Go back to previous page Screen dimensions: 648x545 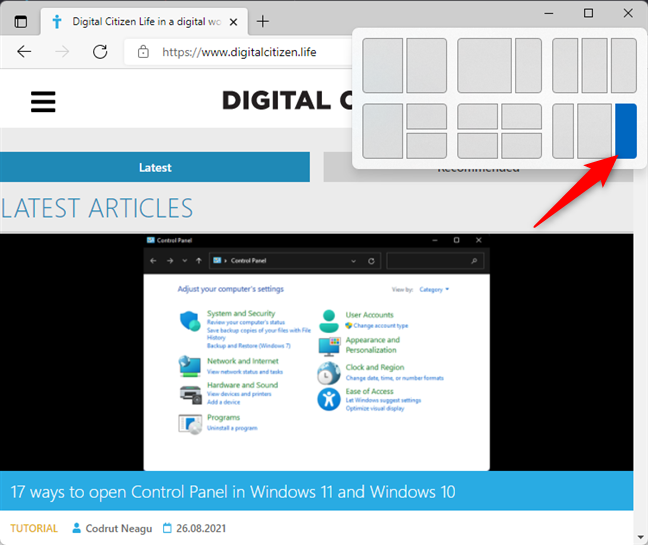[24, 52]
